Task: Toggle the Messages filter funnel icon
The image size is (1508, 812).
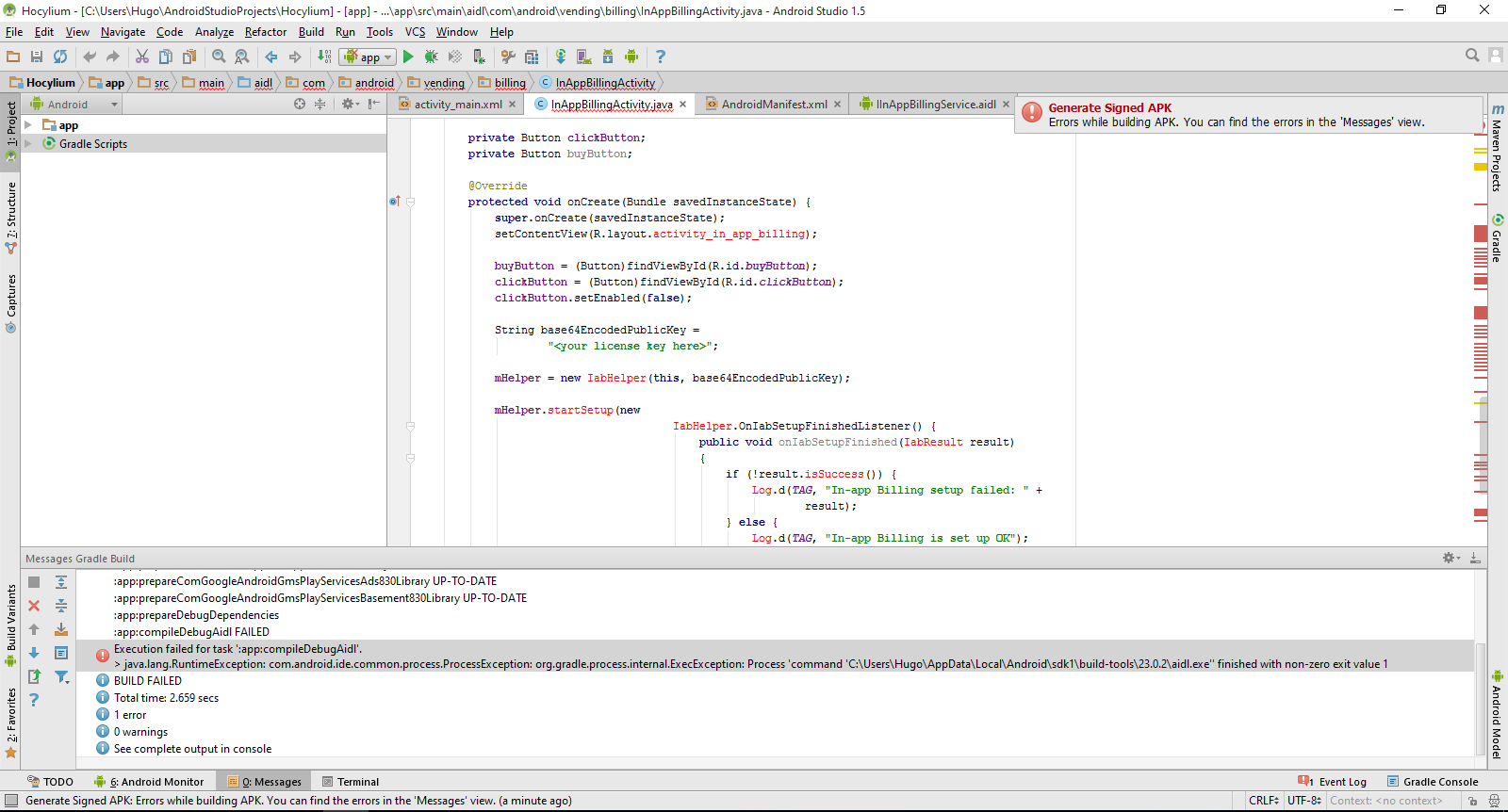Action: click(x=61, y=676)
